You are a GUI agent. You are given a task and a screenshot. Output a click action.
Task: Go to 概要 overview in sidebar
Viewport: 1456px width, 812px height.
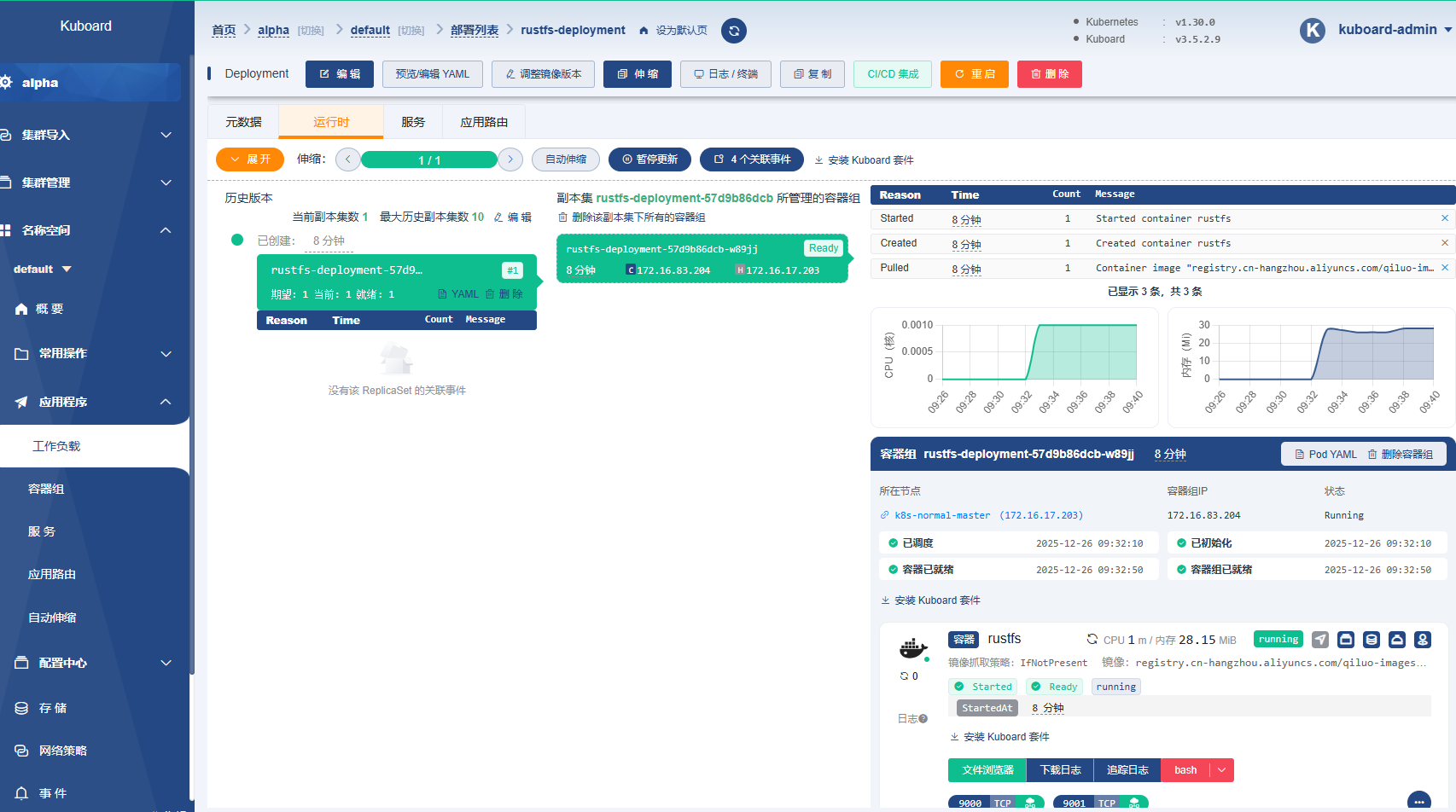tap(50, 309)
